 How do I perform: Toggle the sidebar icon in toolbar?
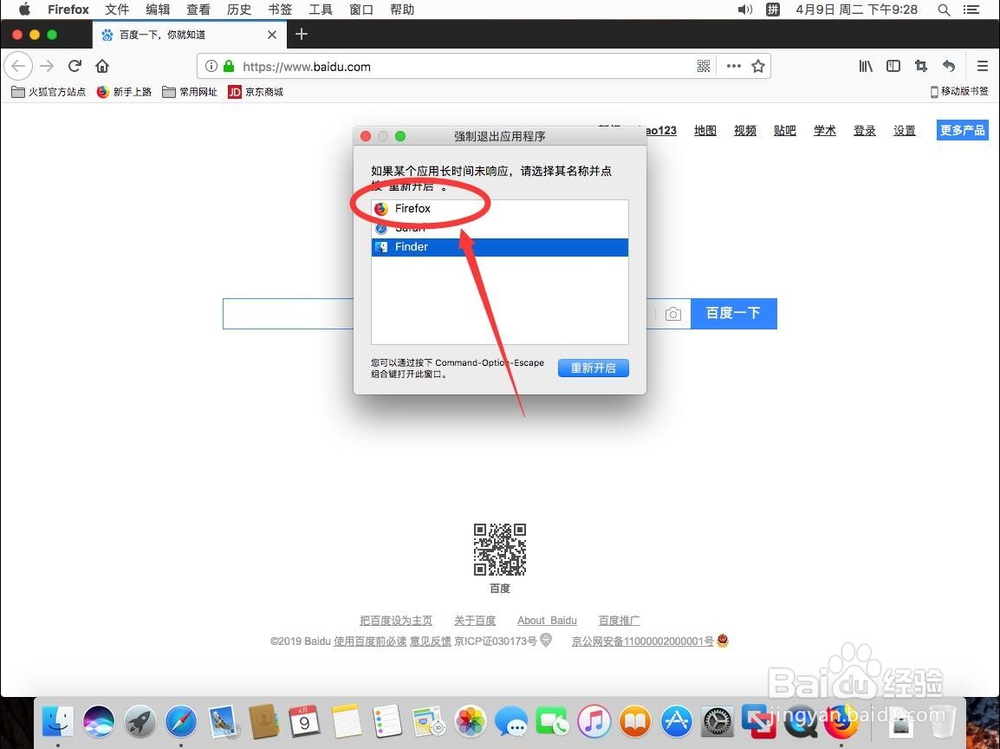click(x=893, y=66)
